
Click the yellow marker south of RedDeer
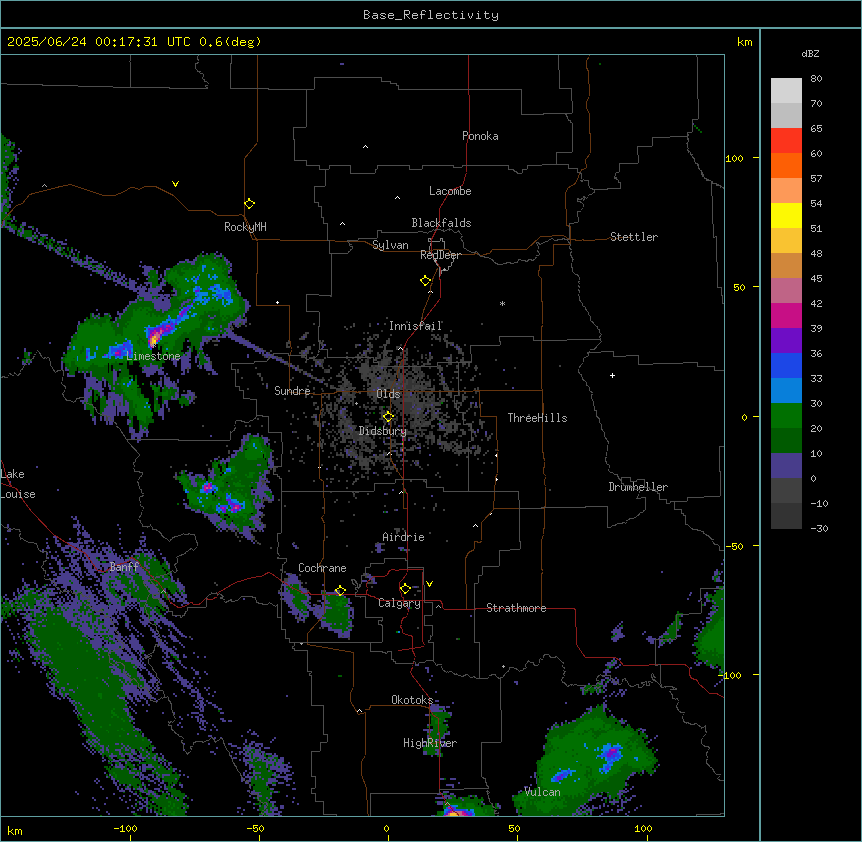[426, 281]
